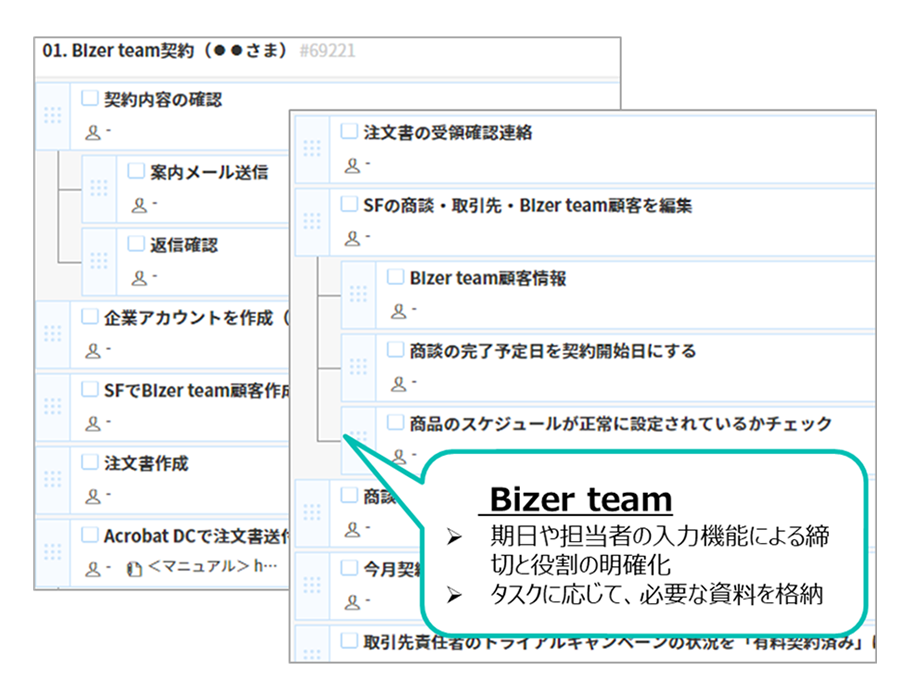Click assignee icon under 案内メール送信
This screenshot has height=700, width=910.
coord(139,205)
